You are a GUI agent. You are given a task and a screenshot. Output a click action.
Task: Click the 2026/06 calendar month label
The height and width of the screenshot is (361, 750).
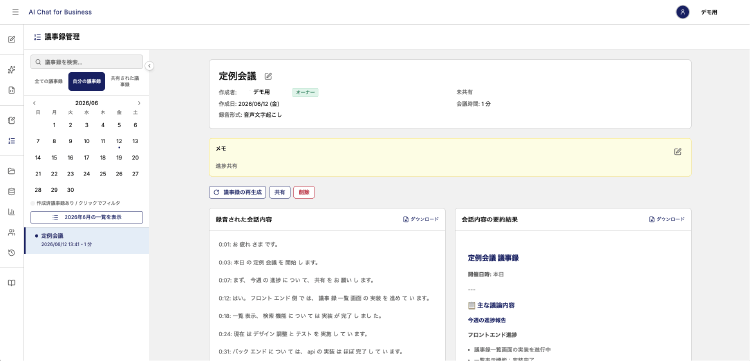point(87,103)
